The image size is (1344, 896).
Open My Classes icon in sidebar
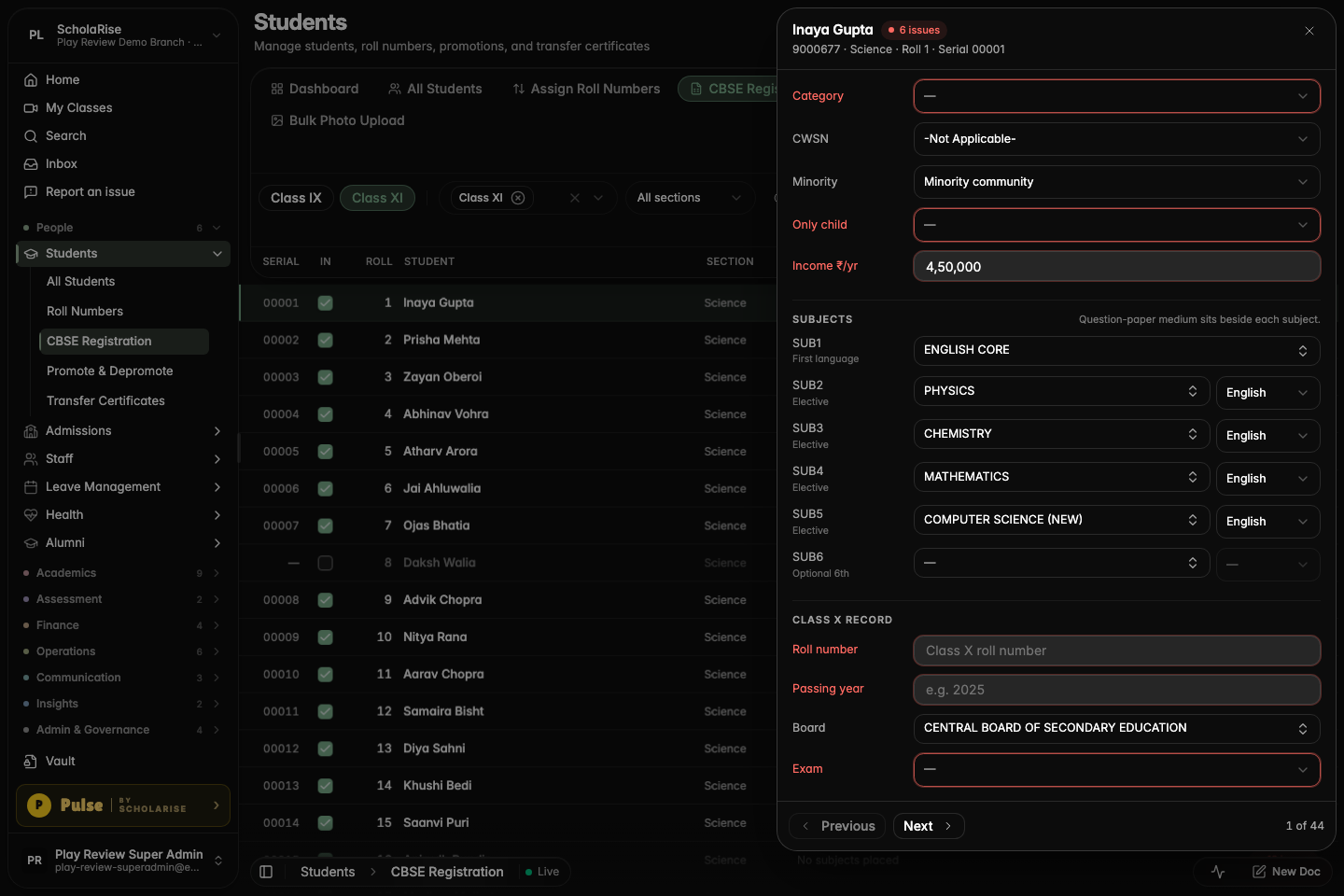click(31, 108)
